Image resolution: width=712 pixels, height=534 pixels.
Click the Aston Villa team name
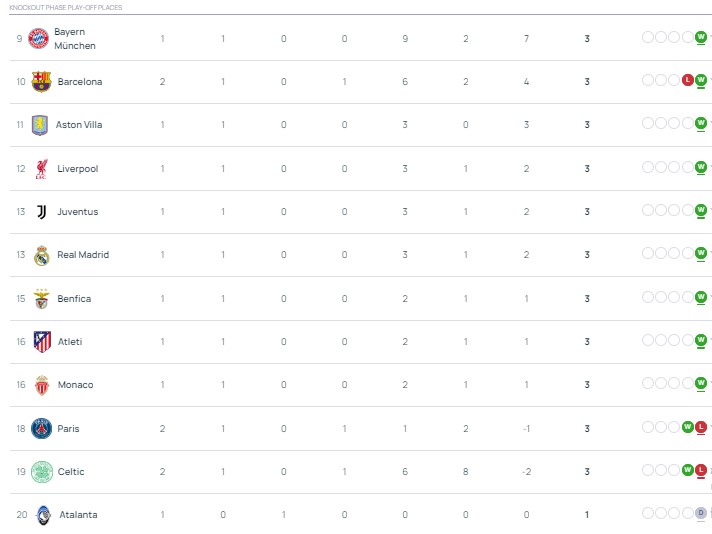(x=79, y=125)
